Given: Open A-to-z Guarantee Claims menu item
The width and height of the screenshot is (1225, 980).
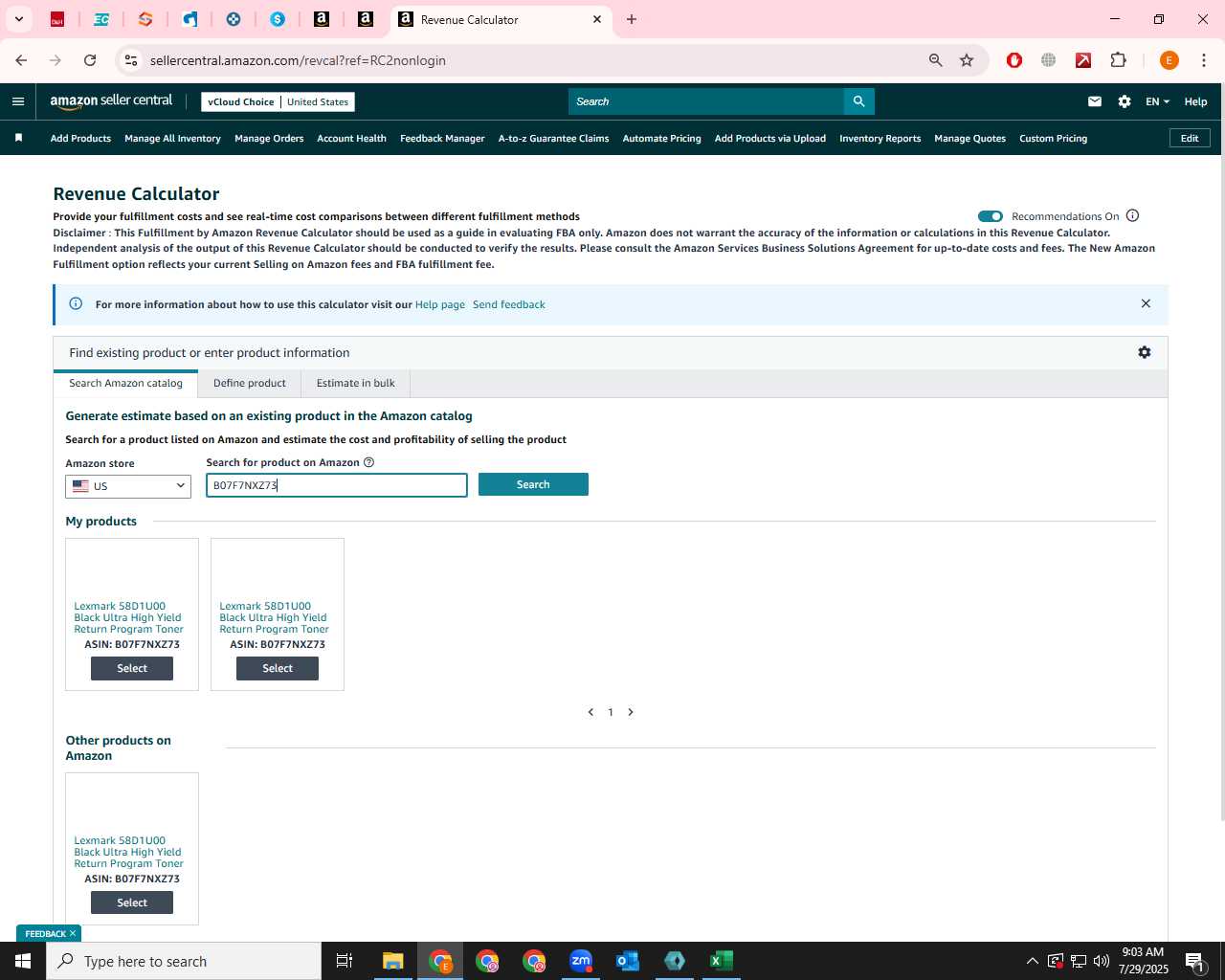Looking at the screenshot, I should (553, 139).
